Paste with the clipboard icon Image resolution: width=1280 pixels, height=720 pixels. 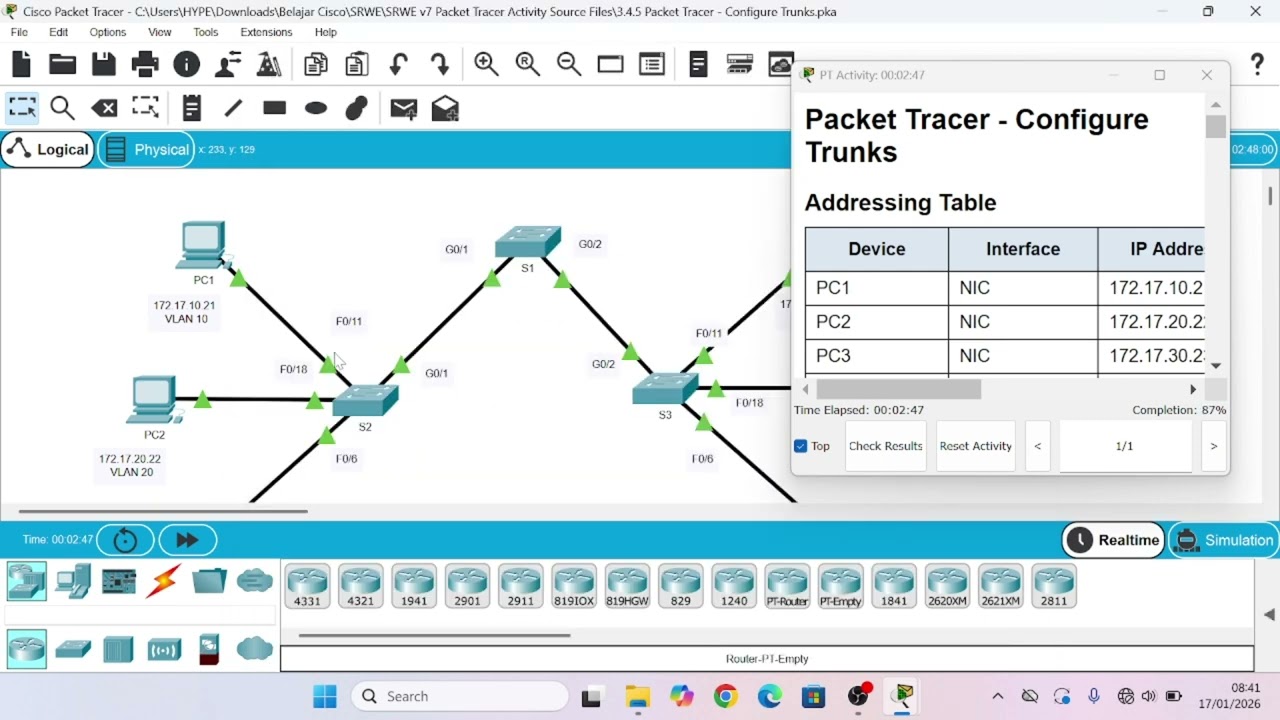coord(357,65)
